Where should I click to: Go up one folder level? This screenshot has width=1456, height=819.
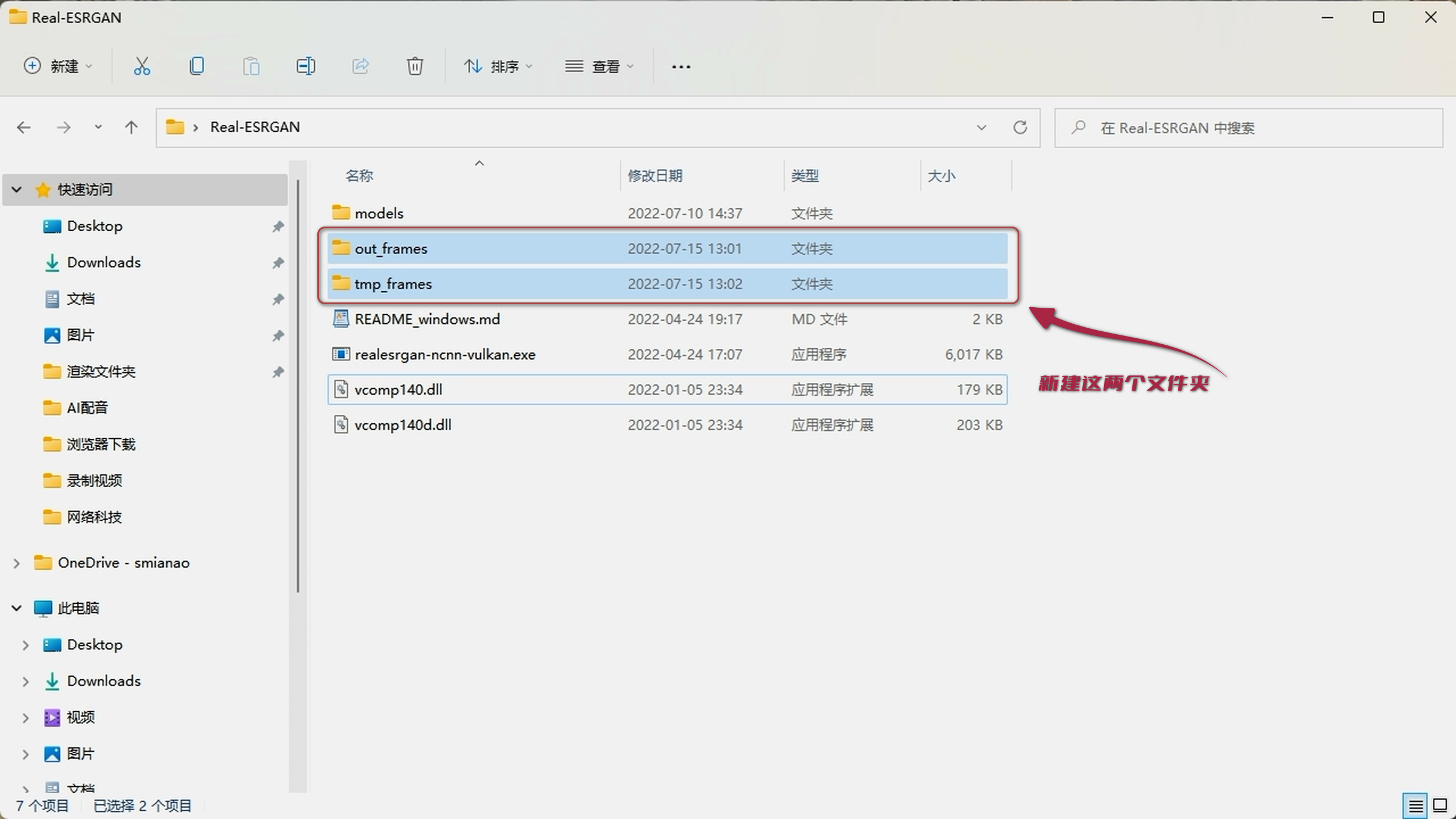tap(131, 127)
